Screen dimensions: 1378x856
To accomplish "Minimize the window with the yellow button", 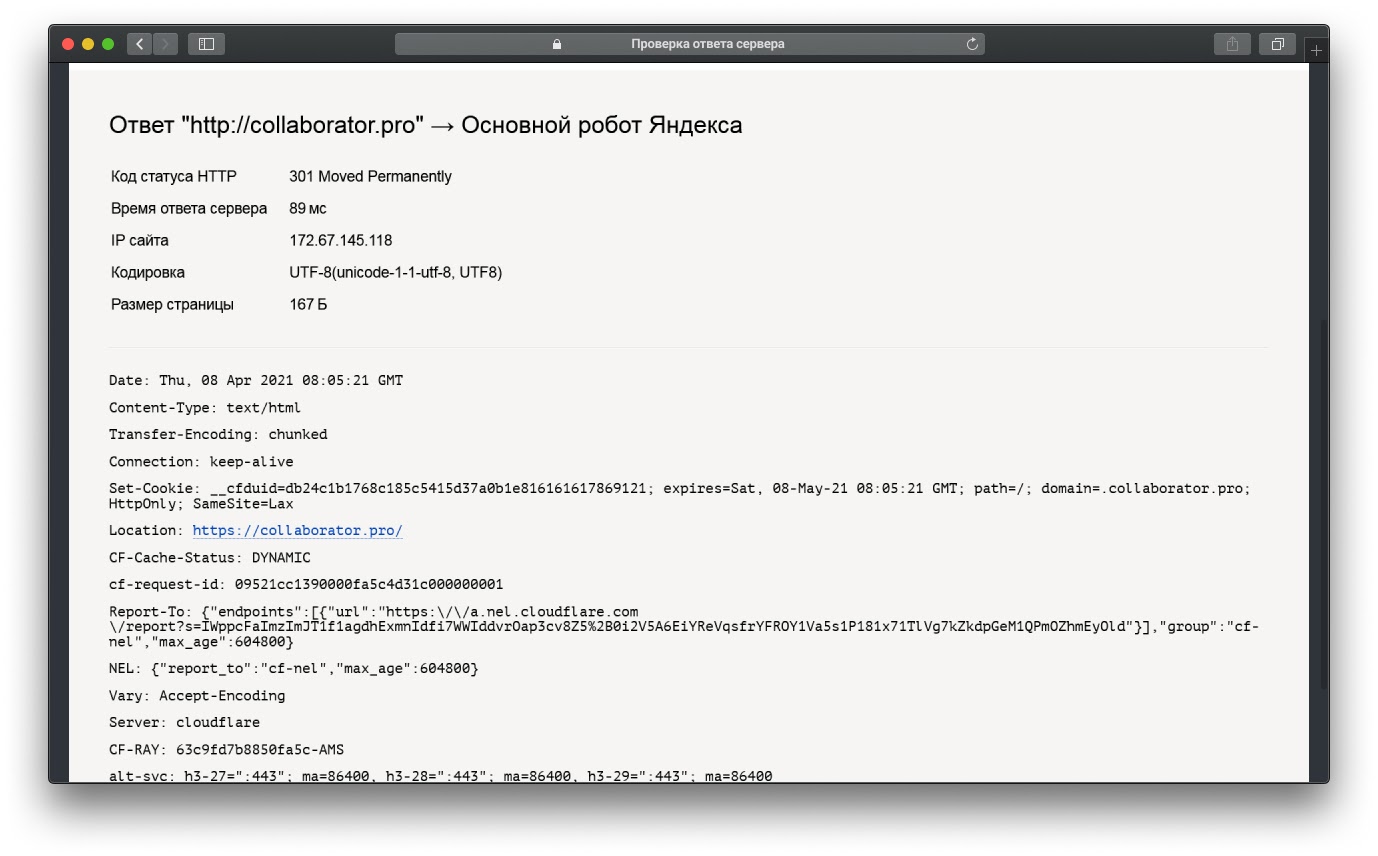I will [88, 44].
